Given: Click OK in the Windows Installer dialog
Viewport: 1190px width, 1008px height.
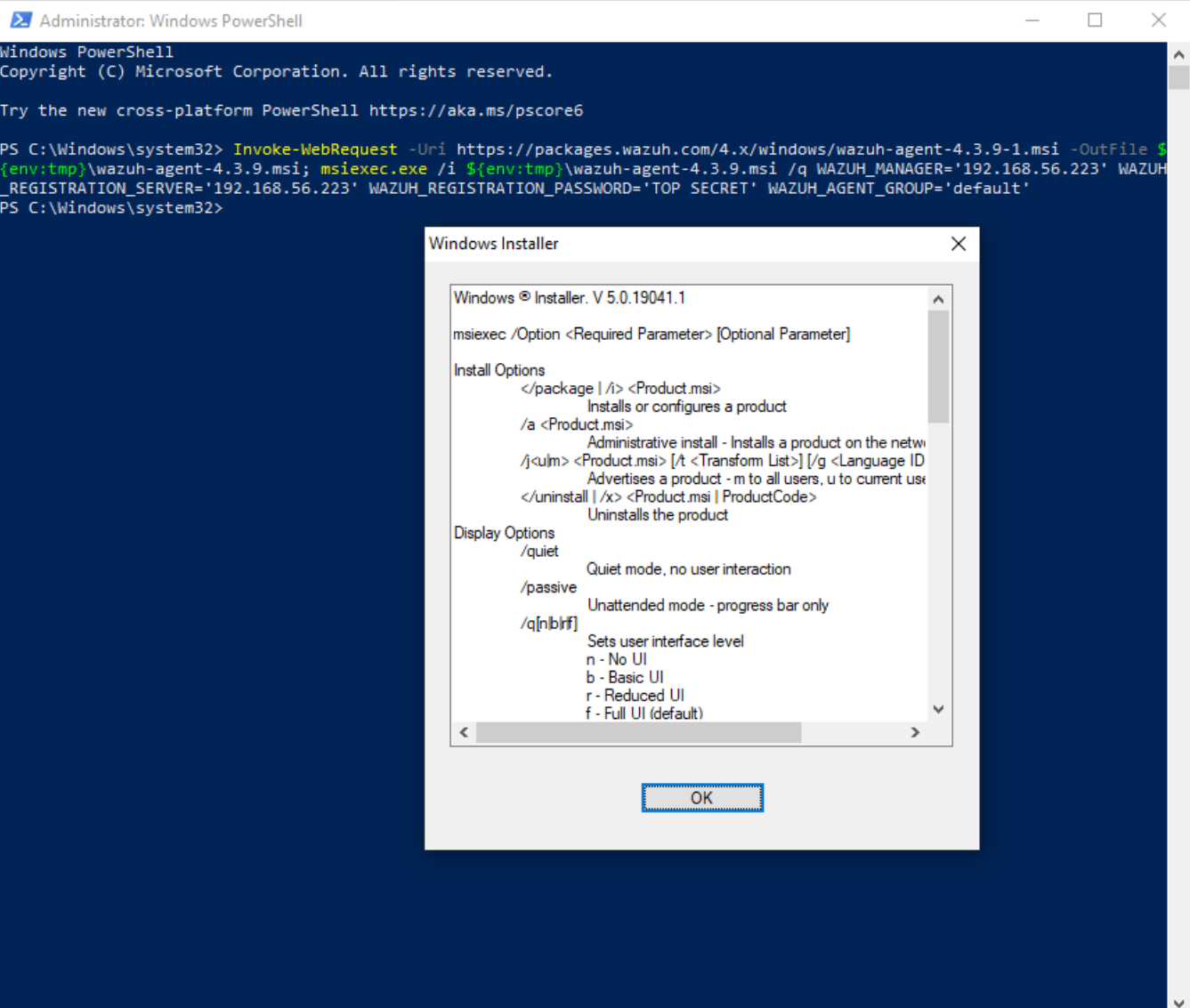Looking at the screenshot, I should [x=701, y=797].
